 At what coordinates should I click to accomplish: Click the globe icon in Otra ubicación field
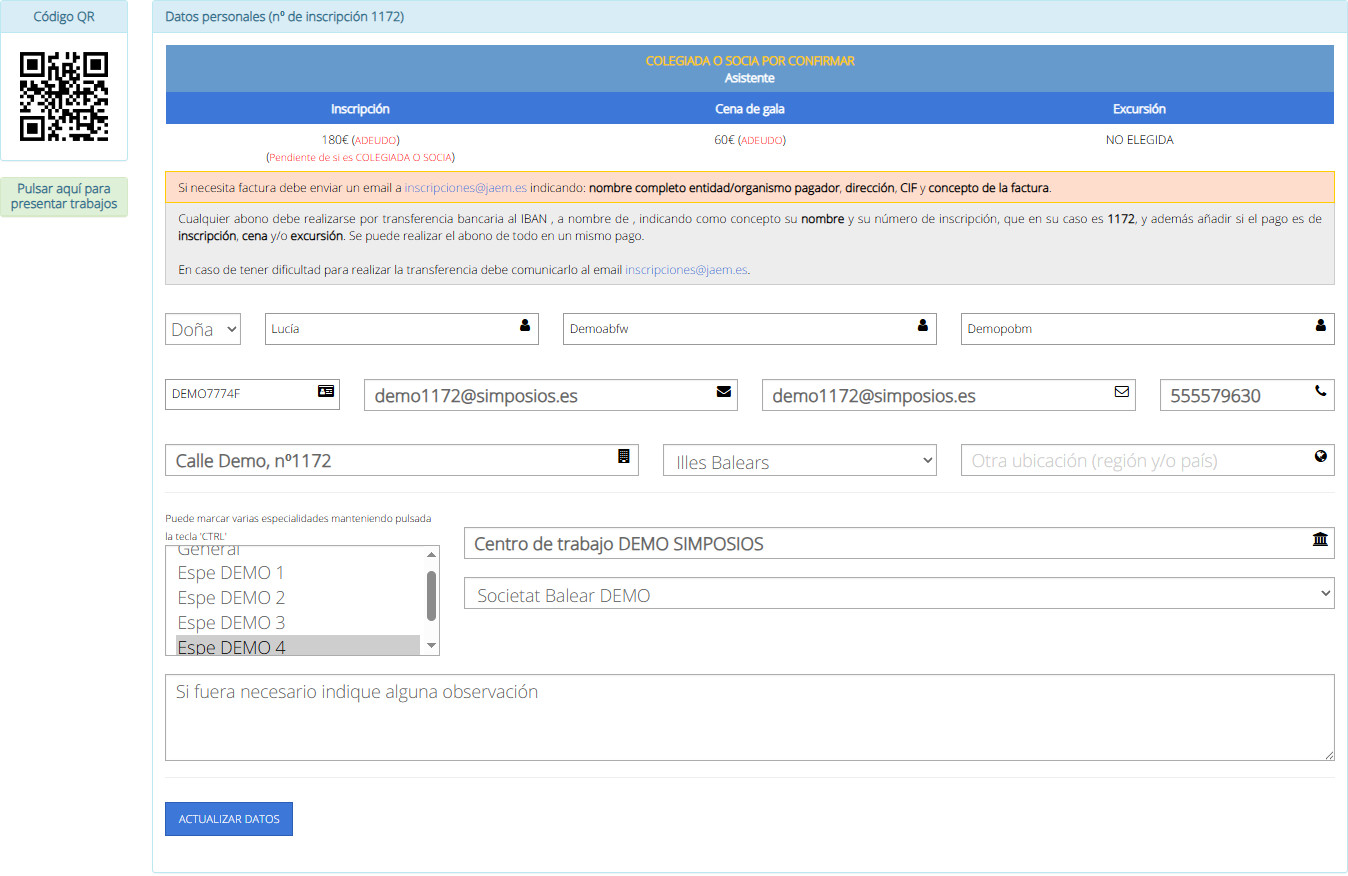pos(1321,456)
